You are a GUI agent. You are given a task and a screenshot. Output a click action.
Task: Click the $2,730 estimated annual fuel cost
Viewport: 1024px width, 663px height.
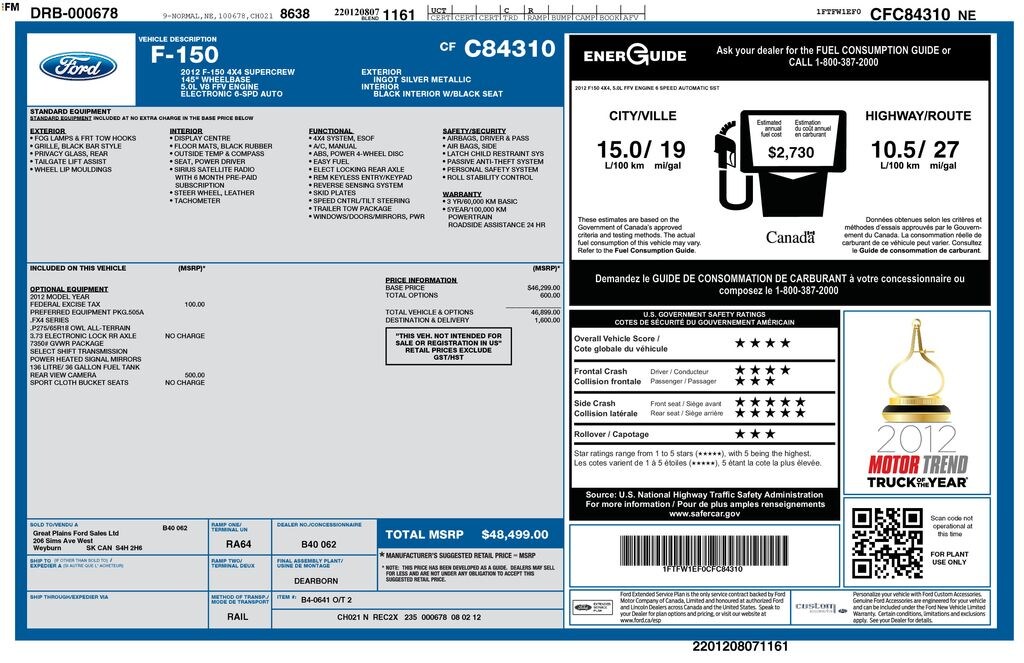coord(790,153)
